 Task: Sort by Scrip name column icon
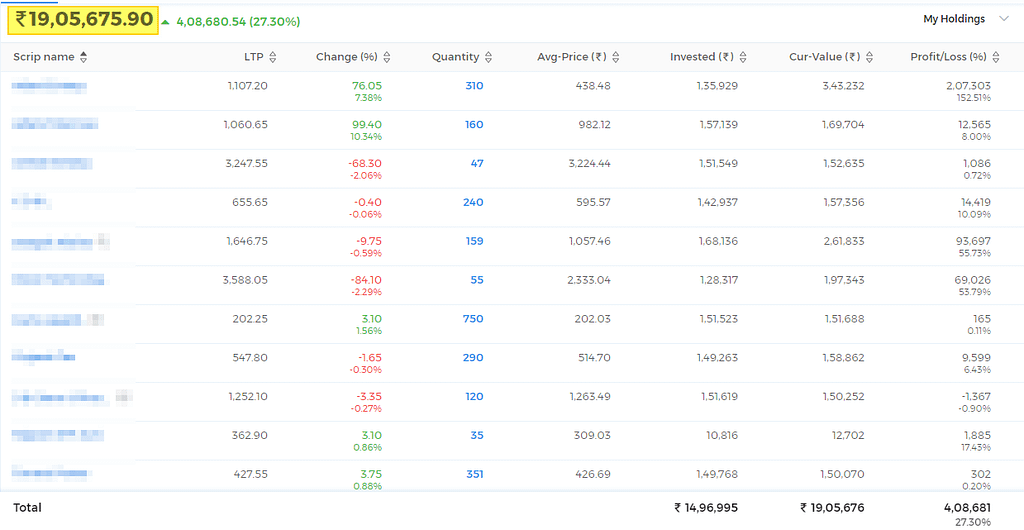[x=83, y=57]
